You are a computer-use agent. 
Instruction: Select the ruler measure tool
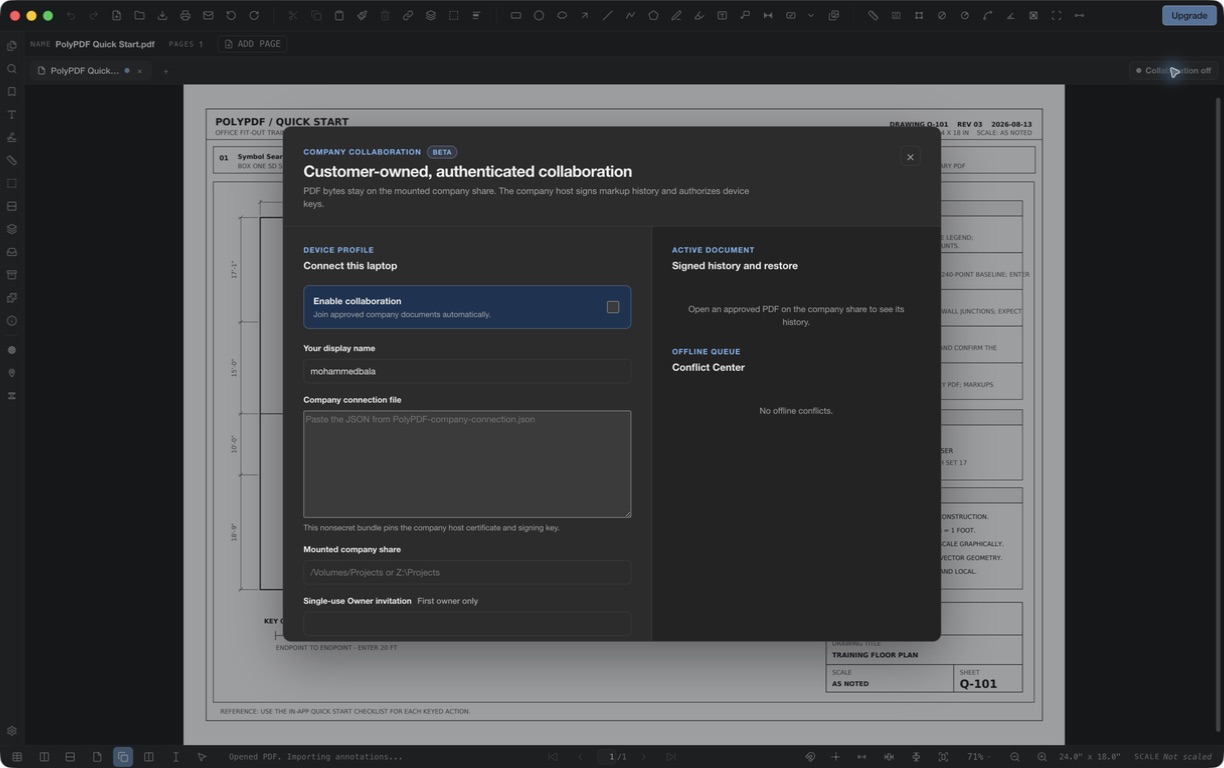coord(873,16)
